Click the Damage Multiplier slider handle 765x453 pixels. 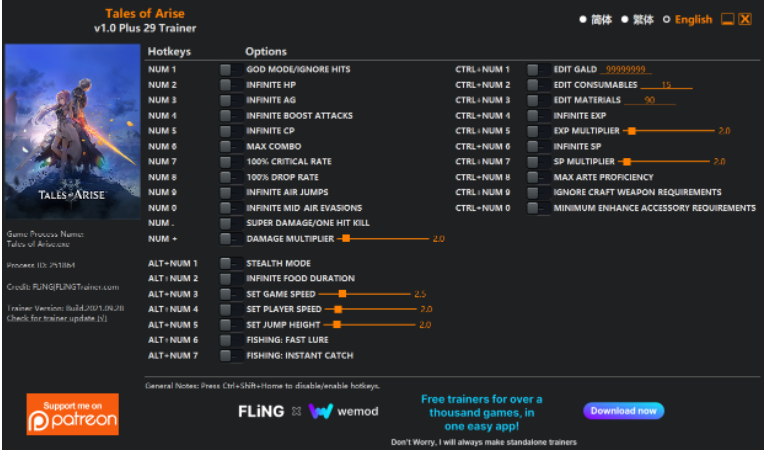(346, 238)
